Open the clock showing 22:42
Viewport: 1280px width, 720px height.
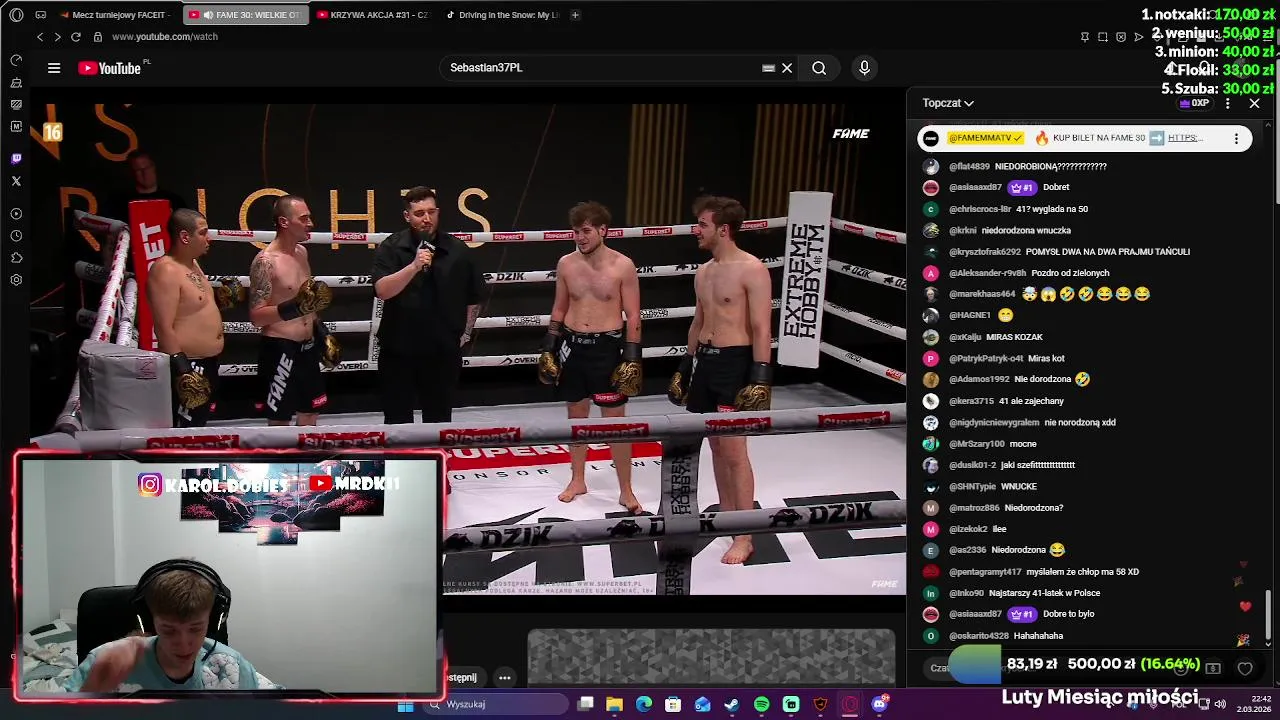coord(1255,704)
